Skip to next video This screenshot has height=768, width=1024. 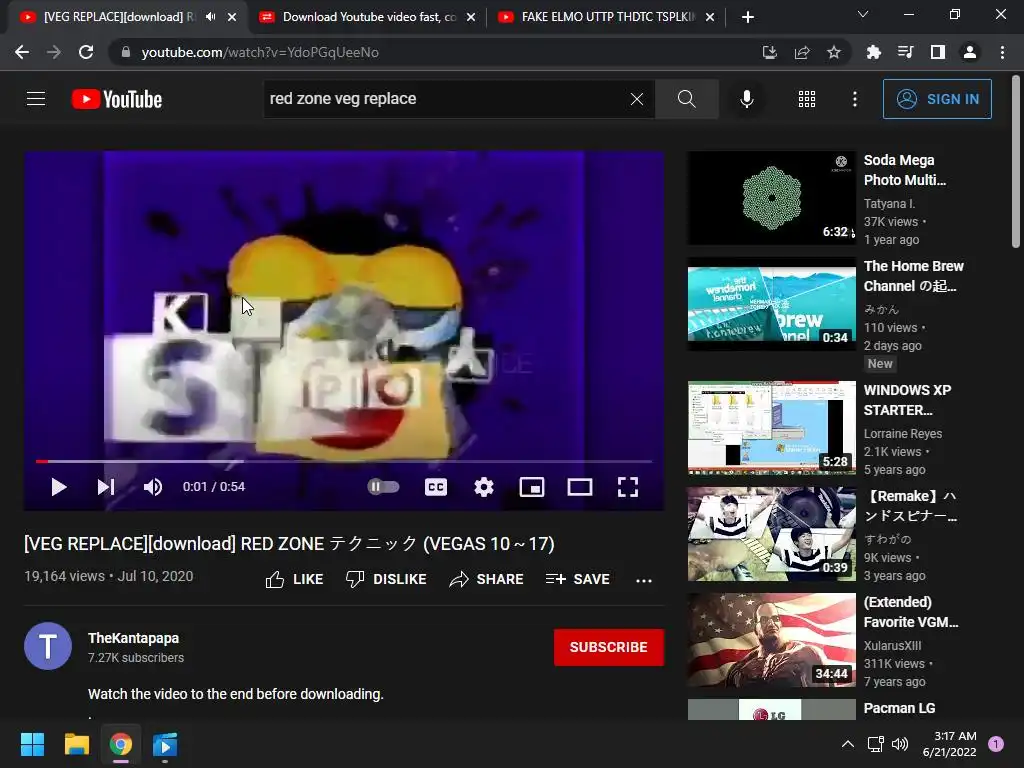point(106,487)
